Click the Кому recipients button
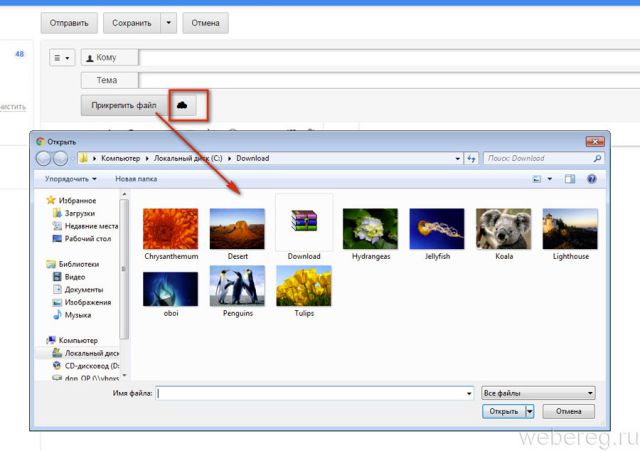 109,58
